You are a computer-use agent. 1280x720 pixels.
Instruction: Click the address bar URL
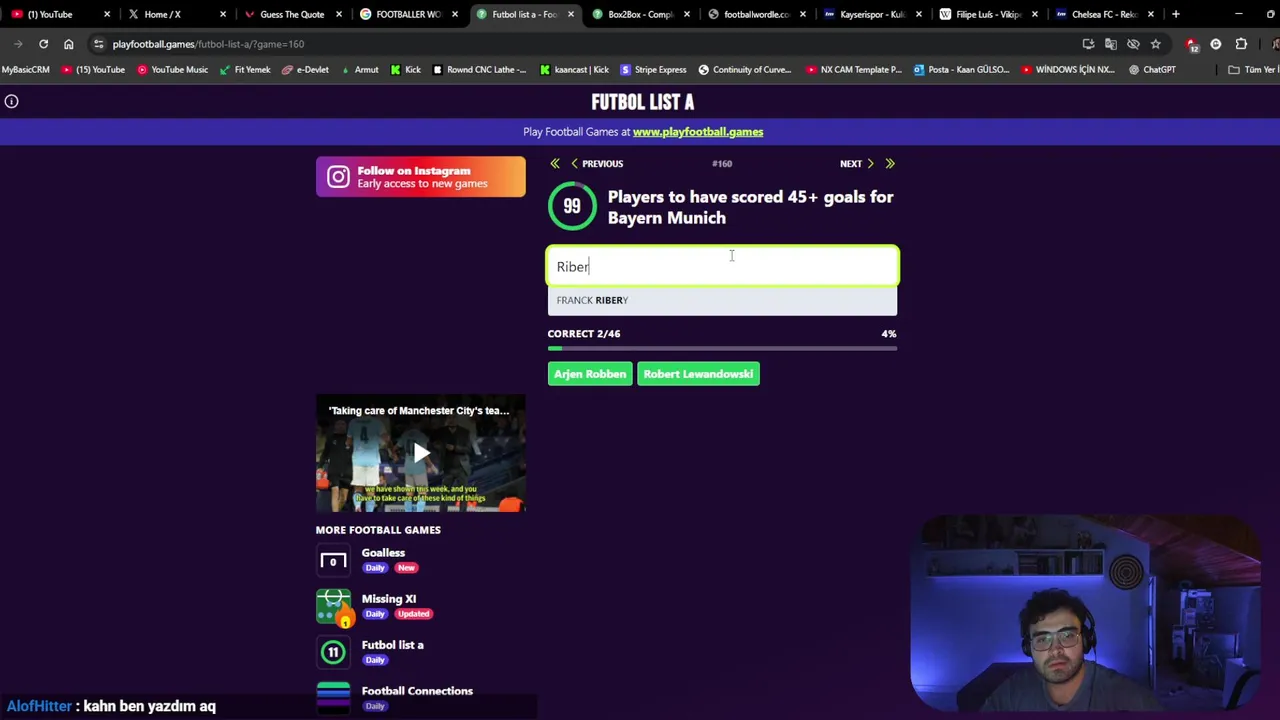pyautogui.click(x=208, y=44)
